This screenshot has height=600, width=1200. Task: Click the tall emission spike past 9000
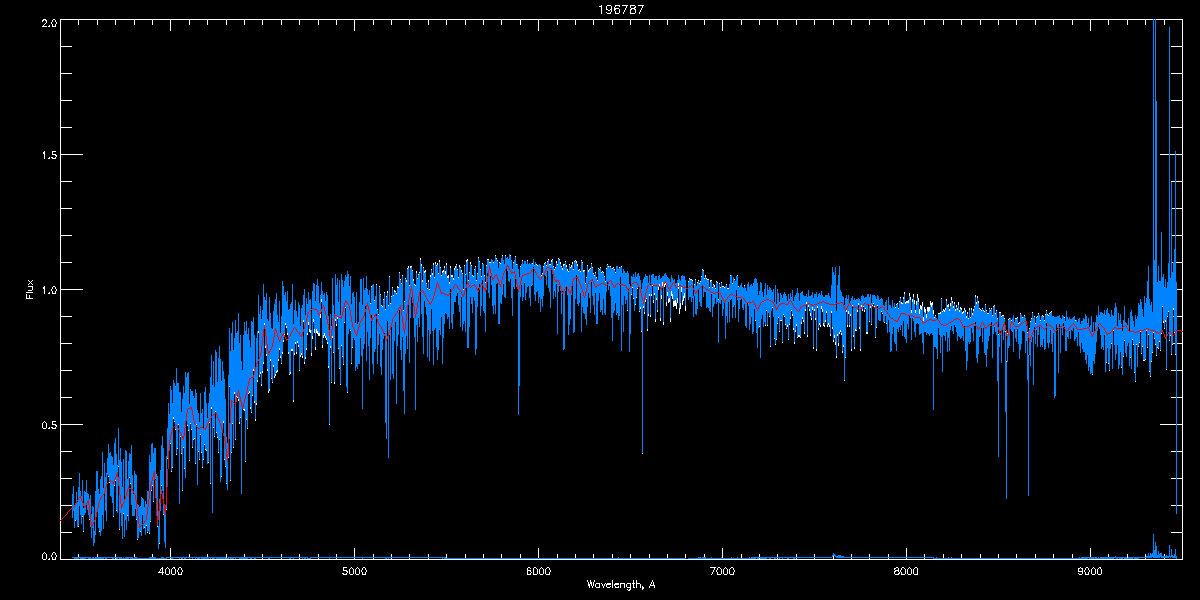coord(1155,60)
